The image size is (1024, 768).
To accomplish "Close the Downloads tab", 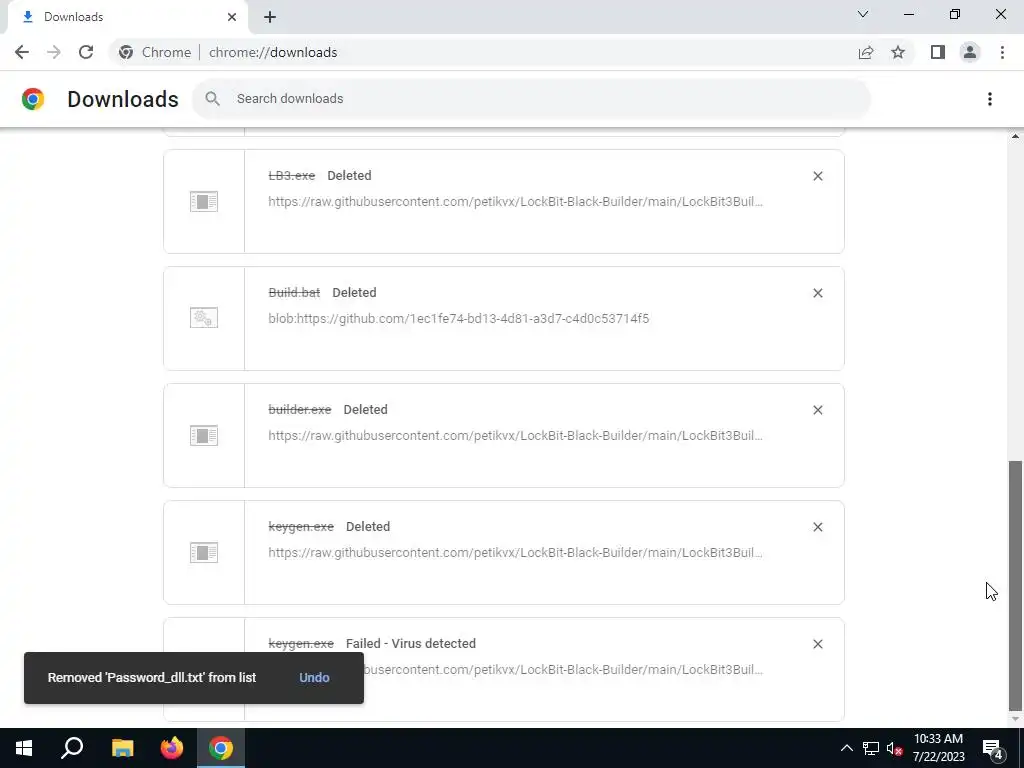I will [232, 17].
